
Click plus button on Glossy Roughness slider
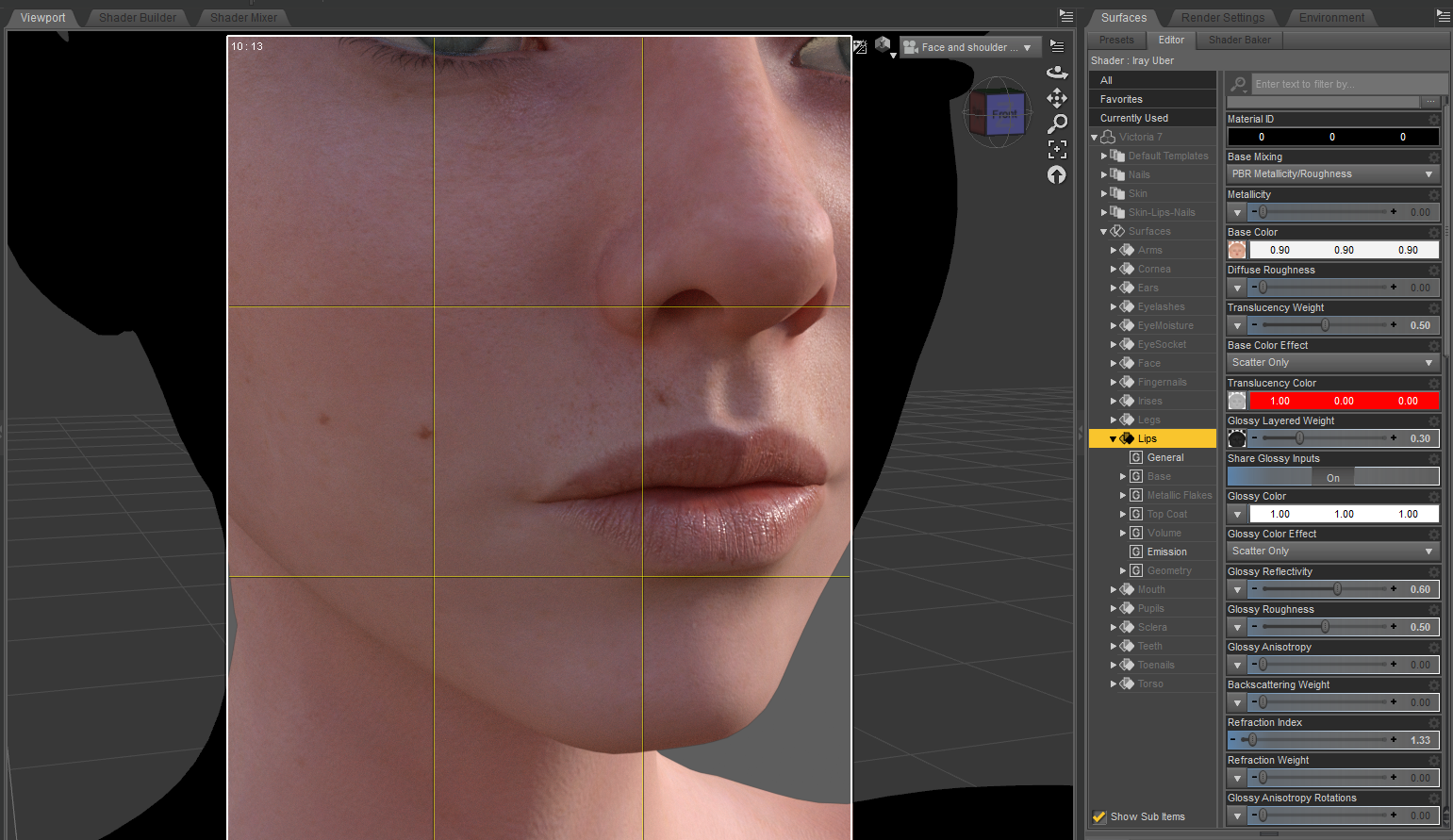coord(1394,627)
